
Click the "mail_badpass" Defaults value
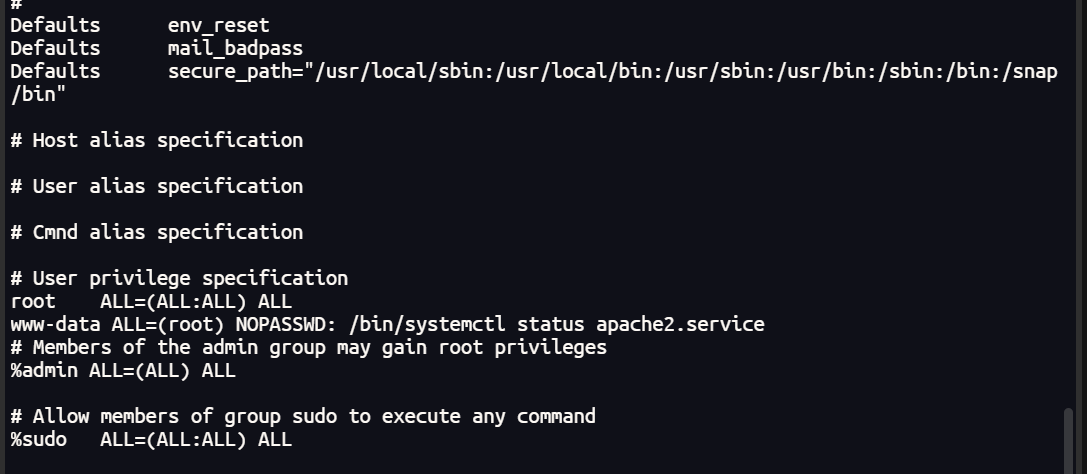(x=235, y=48)
